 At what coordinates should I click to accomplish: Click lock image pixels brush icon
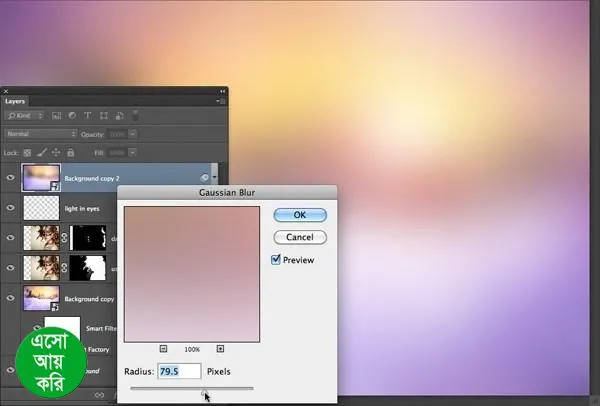pyautogui.click(x=41, y=152)
